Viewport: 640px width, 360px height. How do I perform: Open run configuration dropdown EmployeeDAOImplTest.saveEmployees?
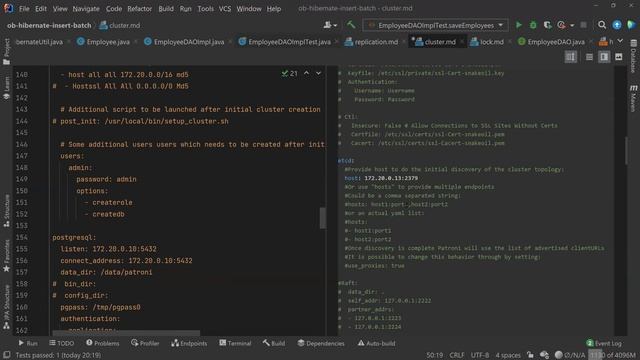(x=435, y=25)
